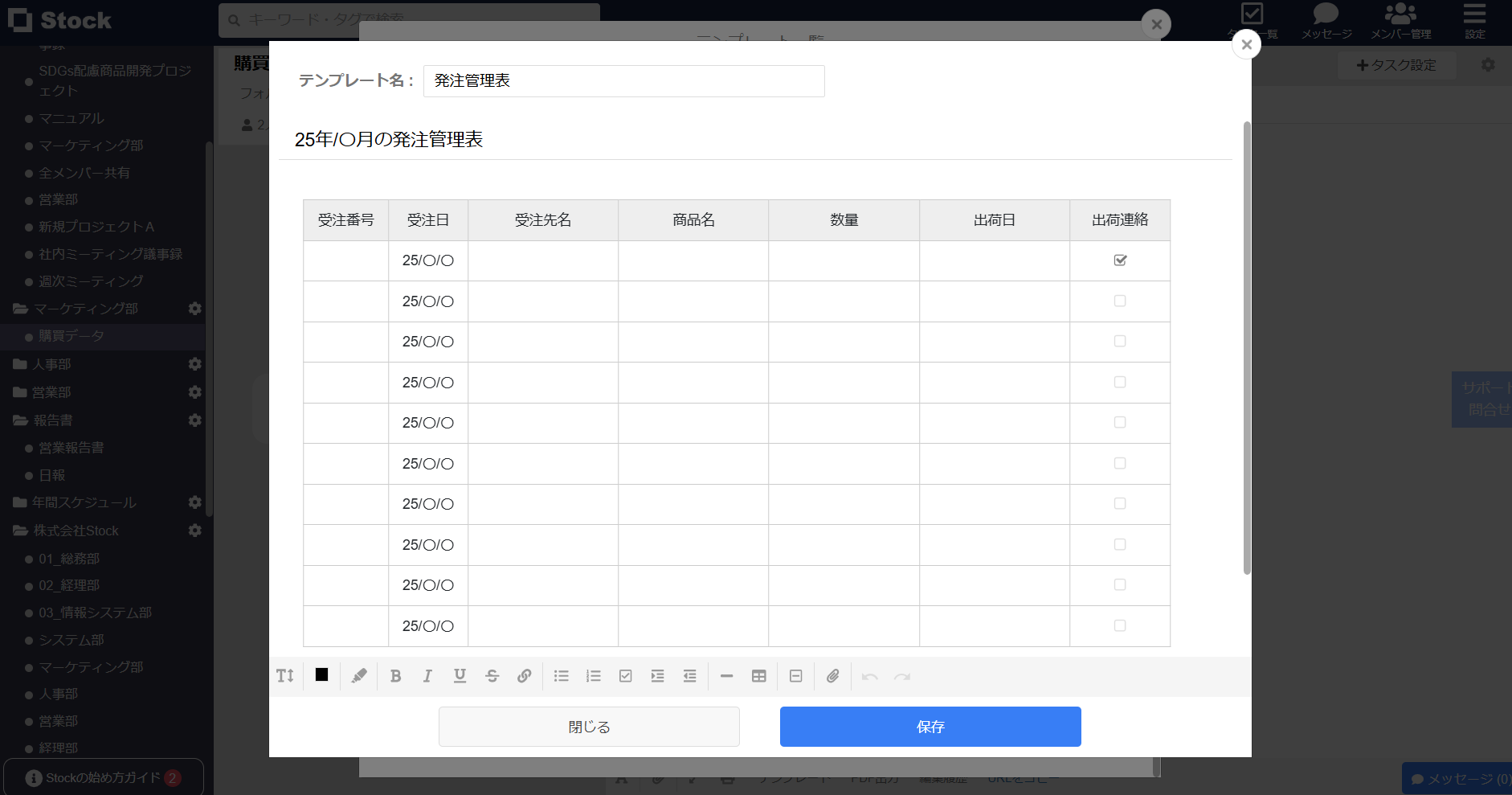The width and height of the screenshot is (1512, 795).
Task: Apply italic formatting
Action: 427,676
